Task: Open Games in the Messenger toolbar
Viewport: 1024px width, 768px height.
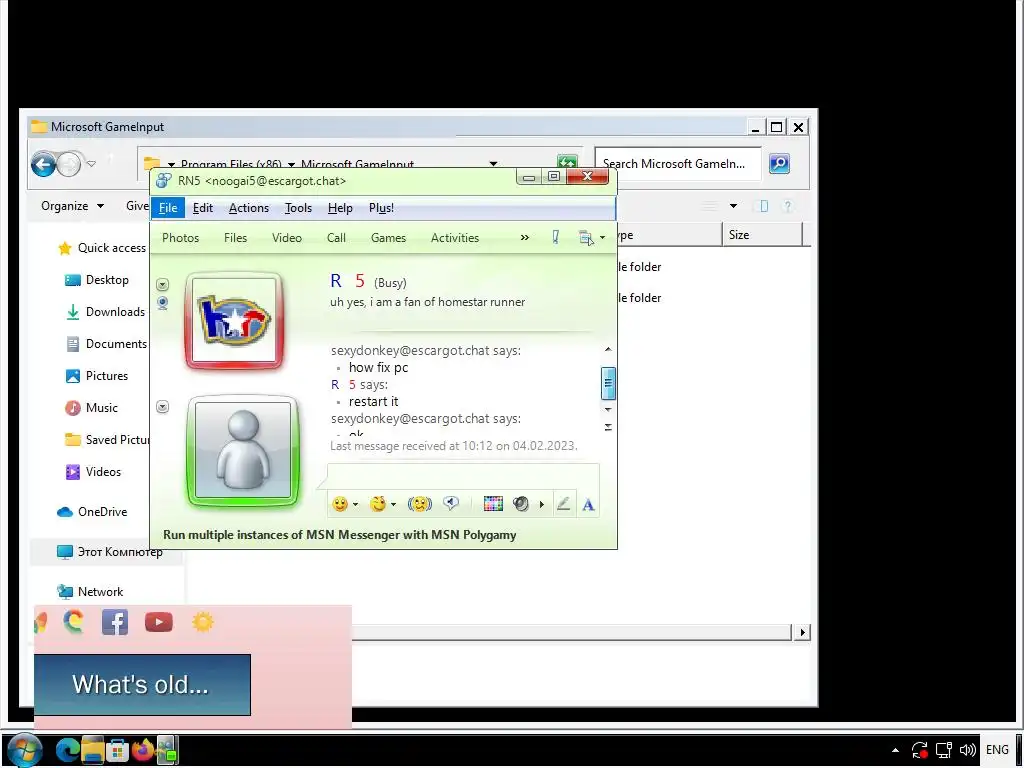Action: (x=389, y=238)
